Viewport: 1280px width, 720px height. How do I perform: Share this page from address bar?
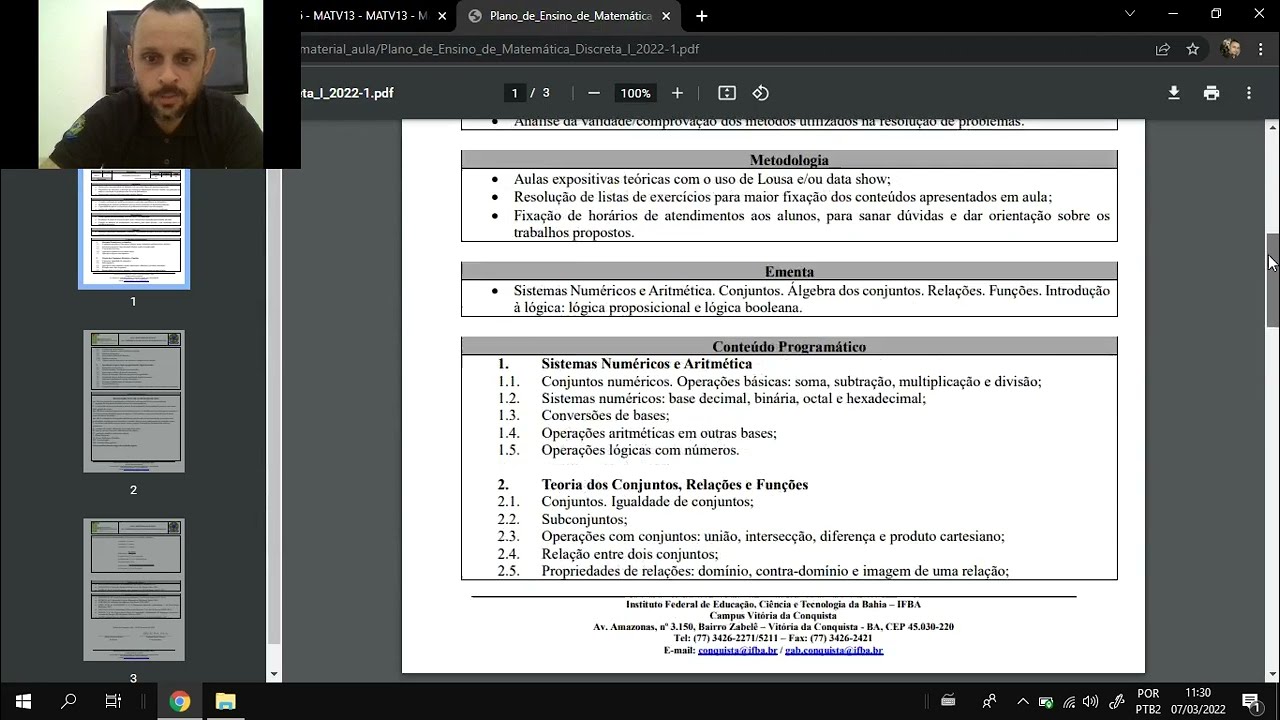1163,49
